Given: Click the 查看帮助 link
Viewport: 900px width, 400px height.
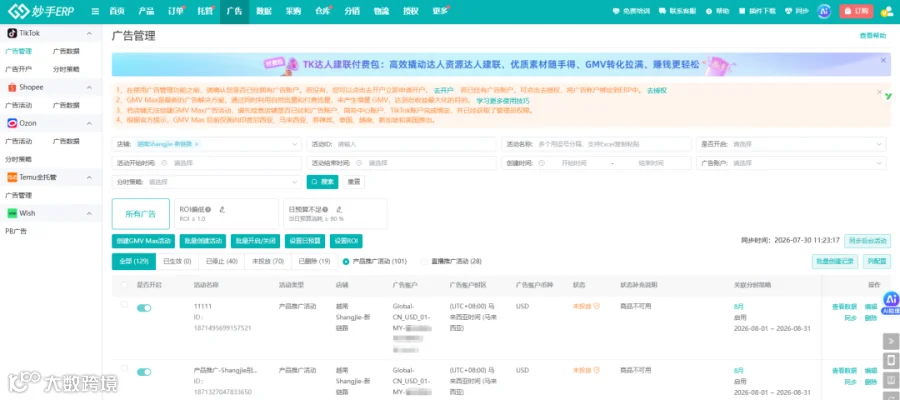Looking at the screenshot, I should click(873, 36).
